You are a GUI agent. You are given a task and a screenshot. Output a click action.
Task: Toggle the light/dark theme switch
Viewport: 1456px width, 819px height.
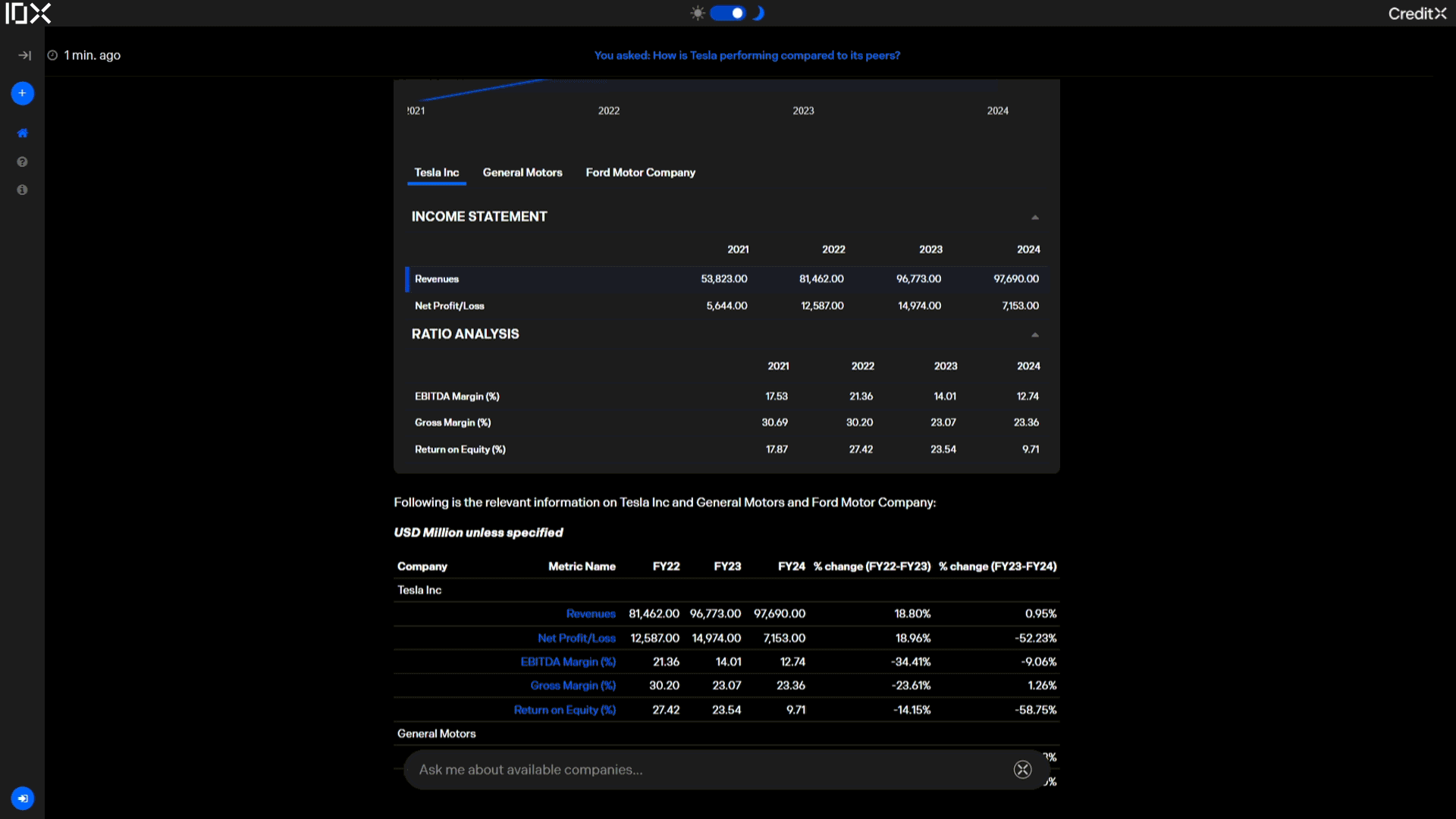tap(728, 13)
